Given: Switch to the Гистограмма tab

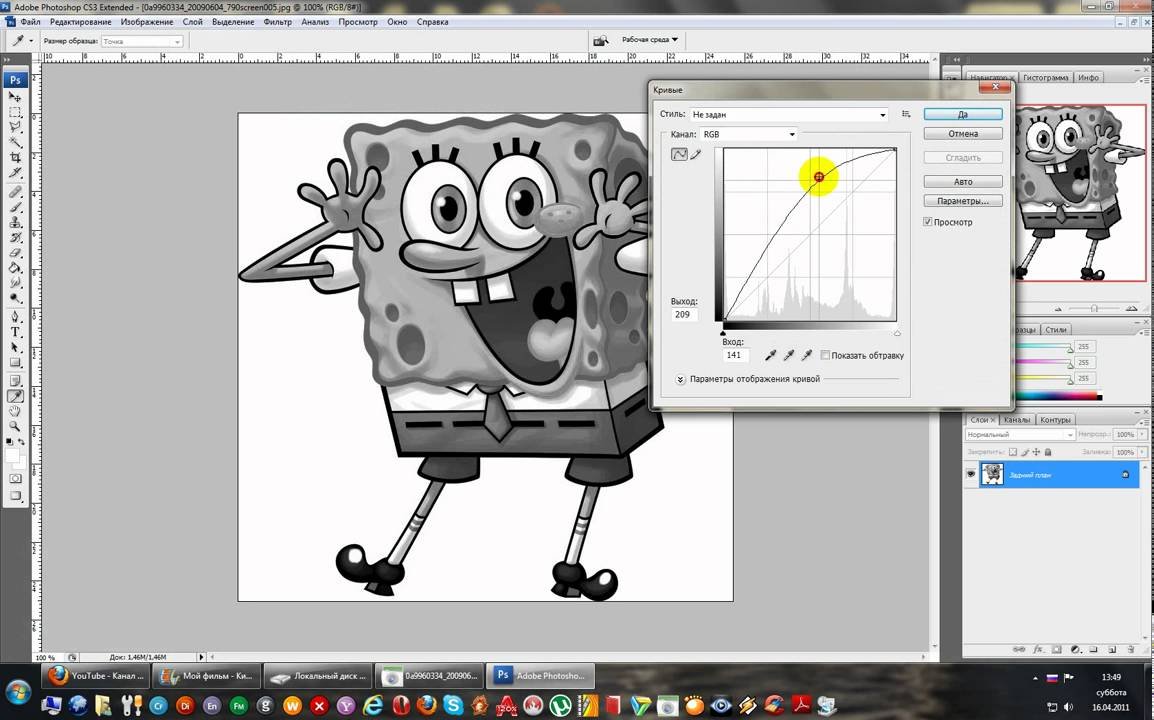Looking at the screenshot, I should (1045, 77).
